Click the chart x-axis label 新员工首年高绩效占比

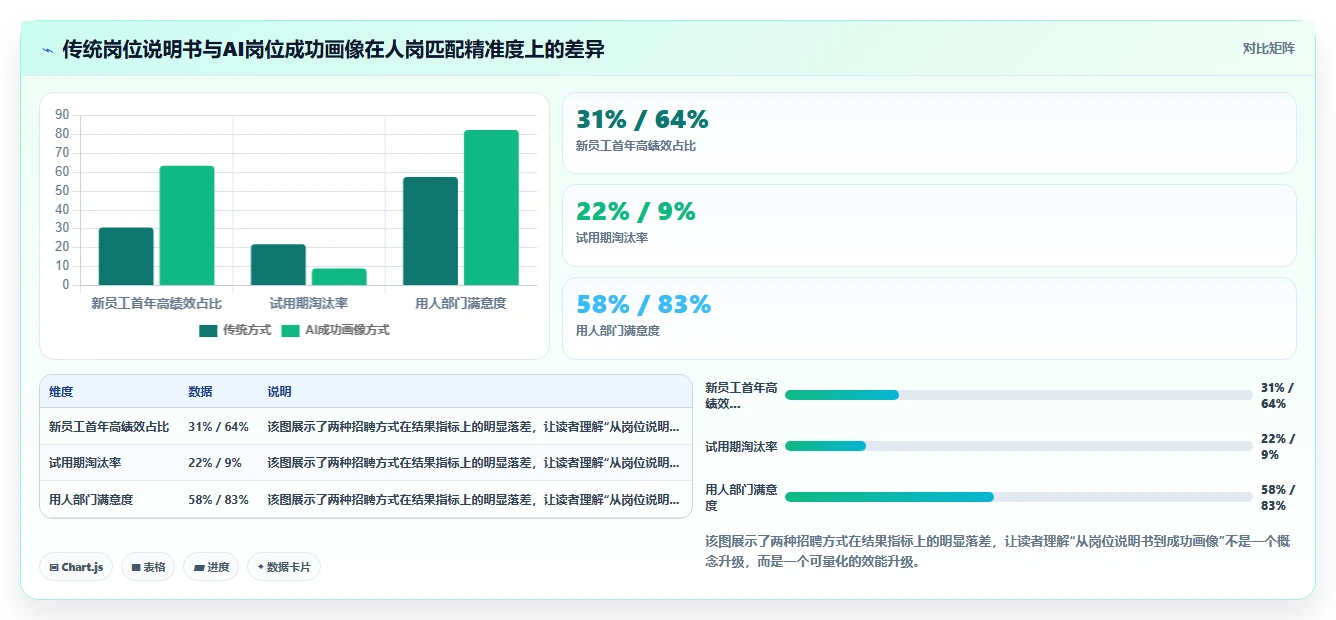coord(157,303)
